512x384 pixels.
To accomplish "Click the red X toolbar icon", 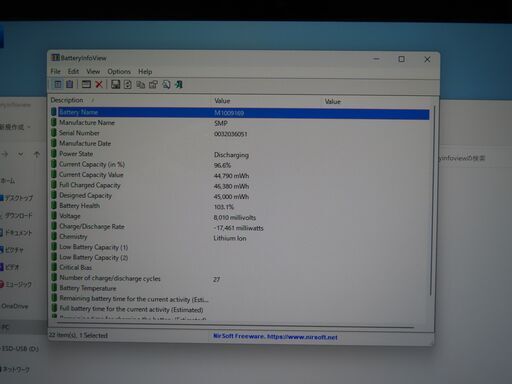I will (99, 84).
